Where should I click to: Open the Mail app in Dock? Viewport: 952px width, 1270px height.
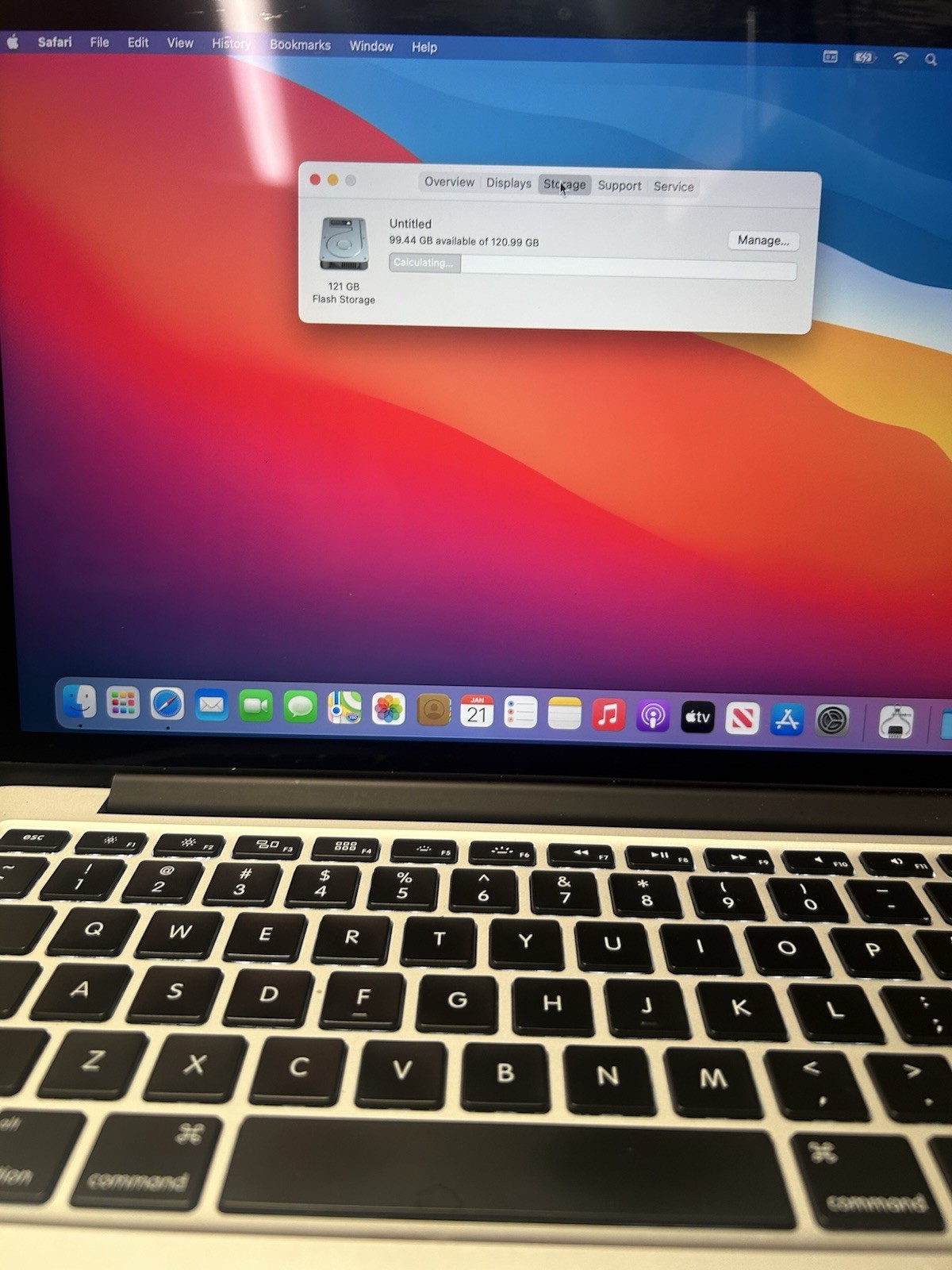pos(211,704)
